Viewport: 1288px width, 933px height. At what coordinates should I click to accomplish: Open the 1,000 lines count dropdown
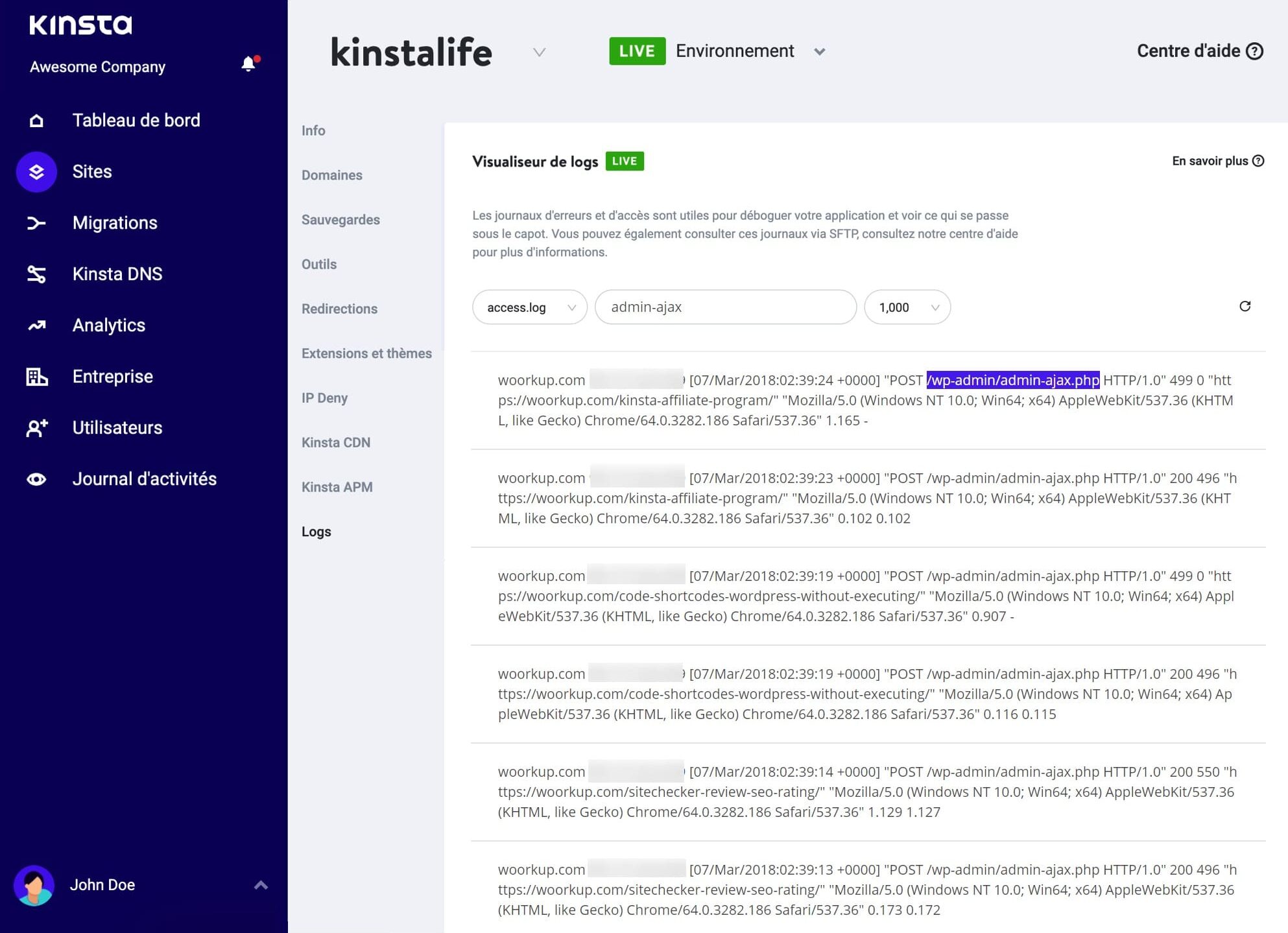(x=907, y=307)
